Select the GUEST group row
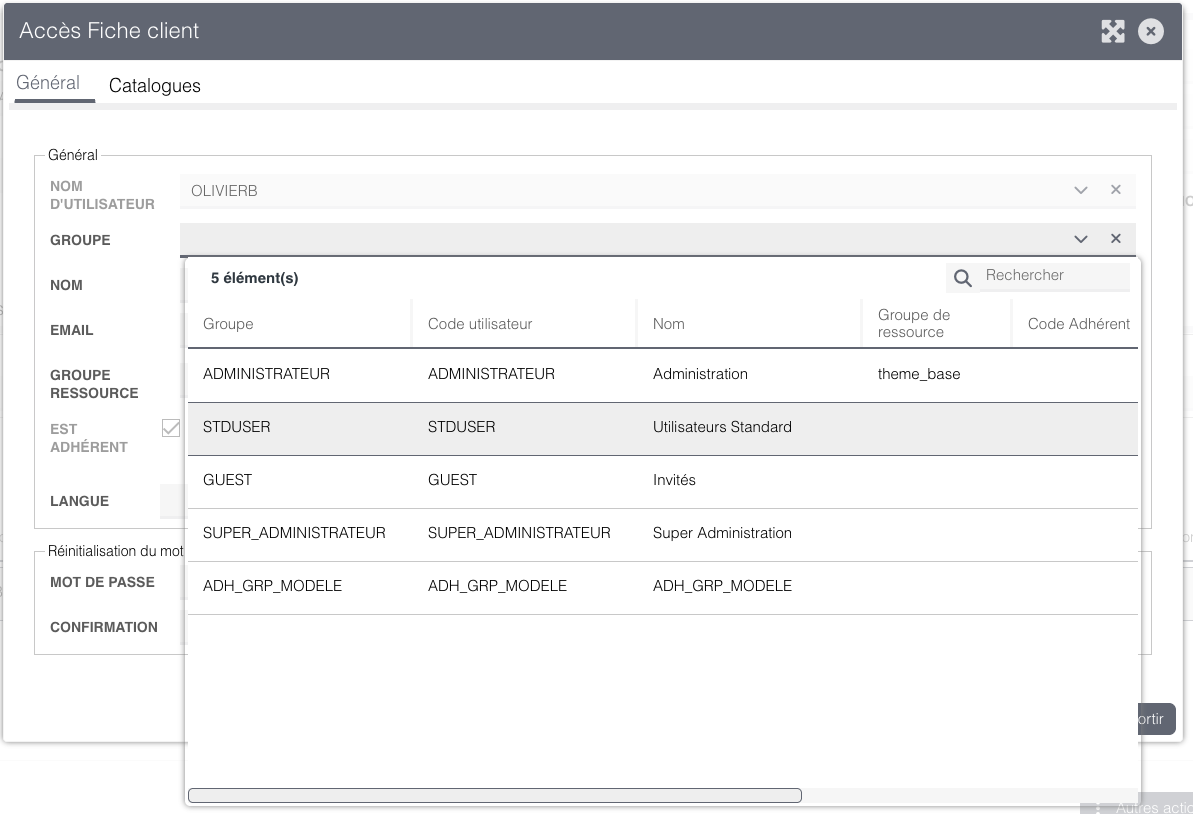The image size is (1193, 814). point(663,481)
